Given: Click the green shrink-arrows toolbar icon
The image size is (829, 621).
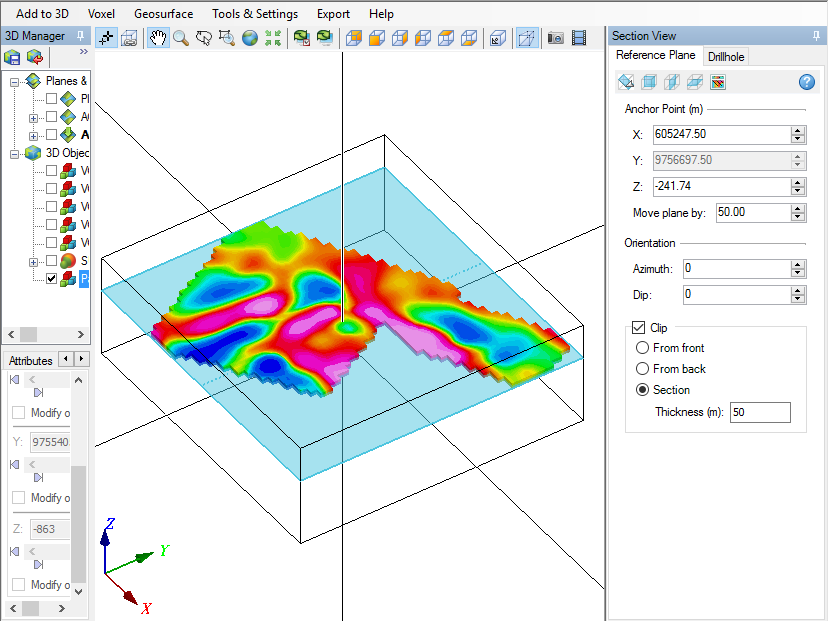Looking at the screenshot, I should 272,38.
